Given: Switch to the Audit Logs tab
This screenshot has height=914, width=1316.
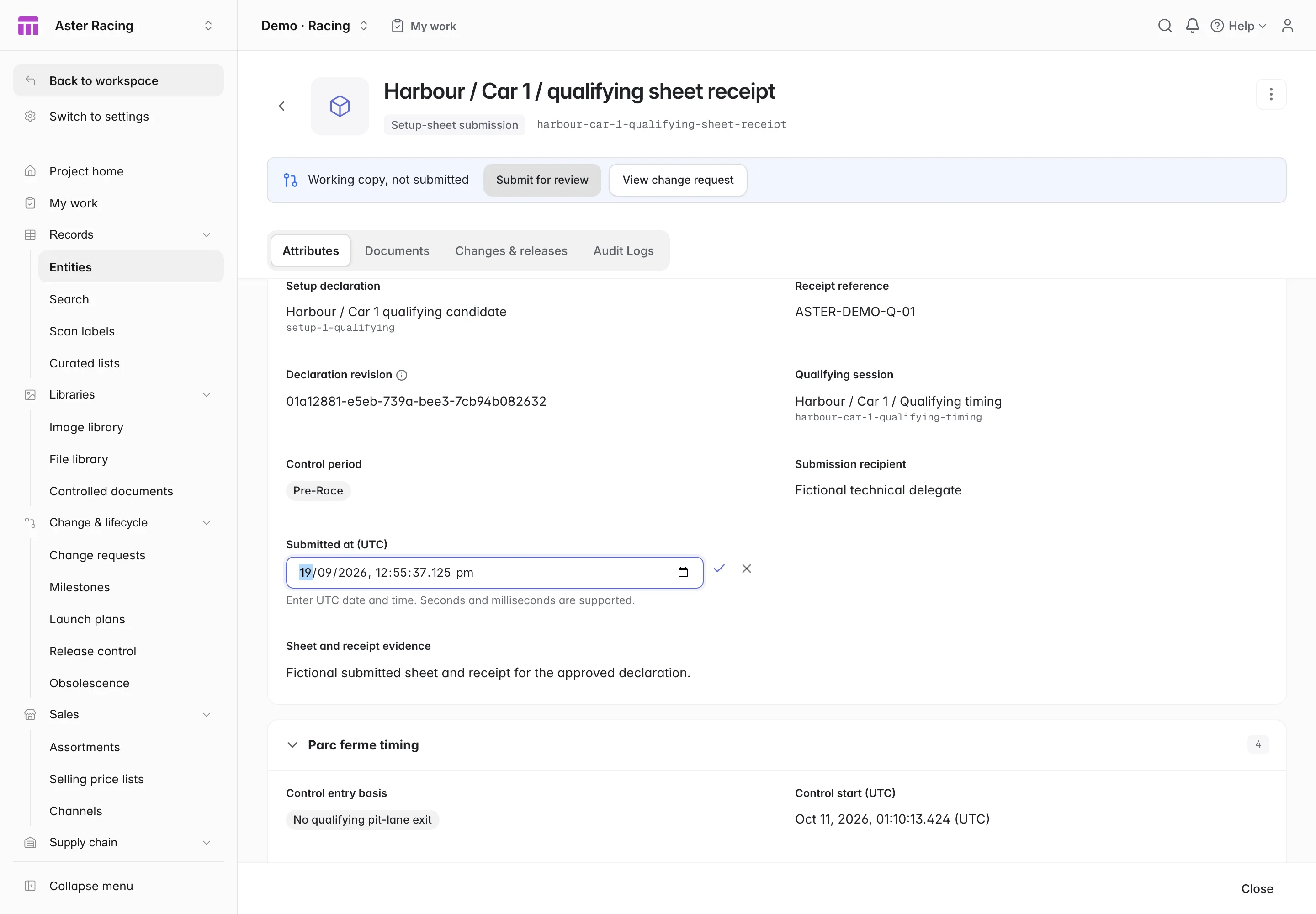Looking at the screenshot, I should pos(624,251).
